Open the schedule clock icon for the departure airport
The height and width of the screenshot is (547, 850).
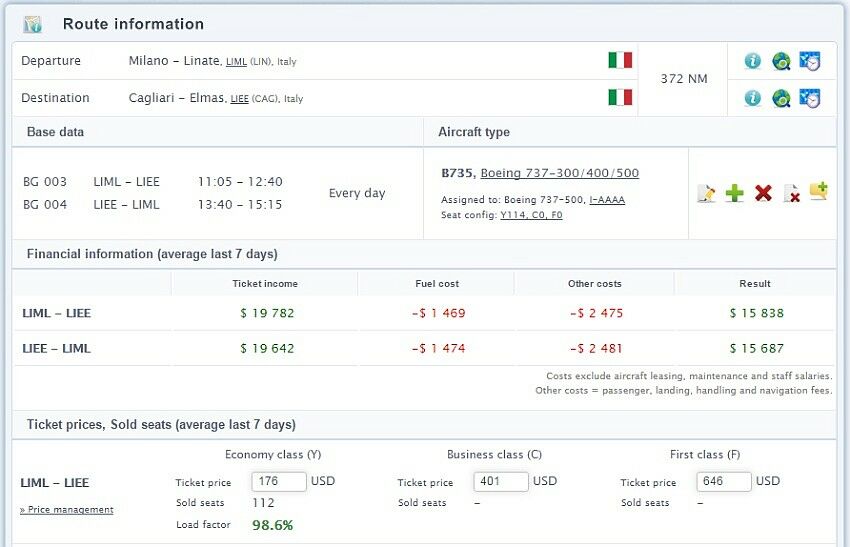[x=810, y=61]
